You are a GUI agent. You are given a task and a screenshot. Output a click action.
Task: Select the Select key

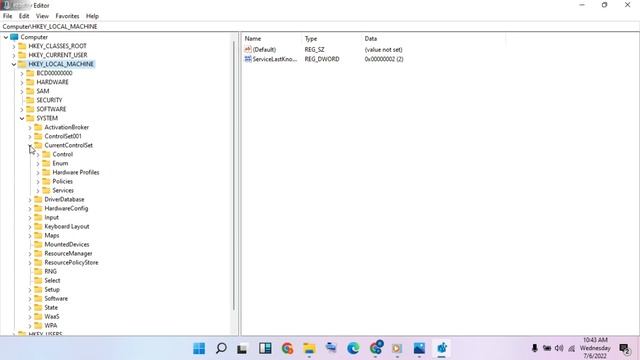(52, 280)
